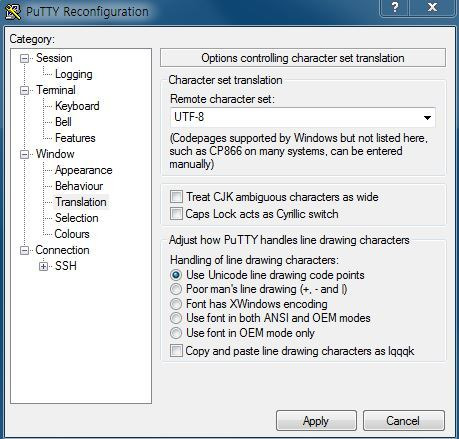
Task: Open Behaviour settings
Action: coord(79,186)
